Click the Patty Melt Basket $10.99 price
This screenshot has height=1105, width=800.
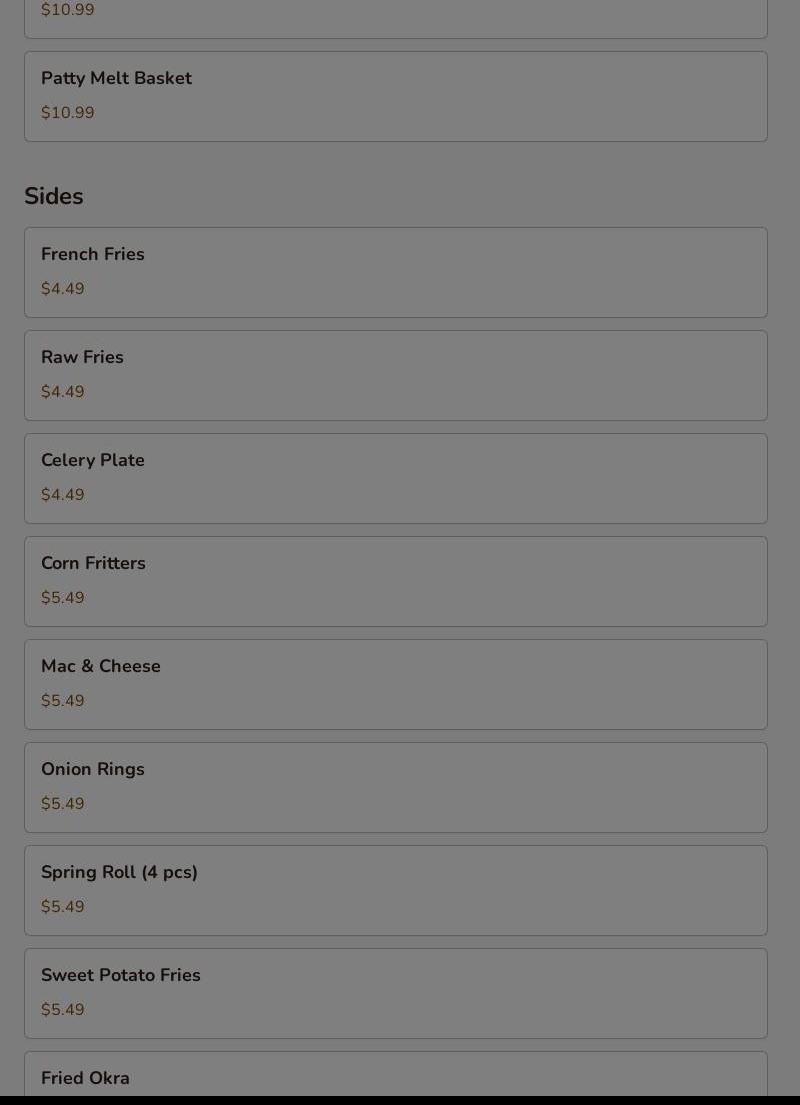point(68,113)
